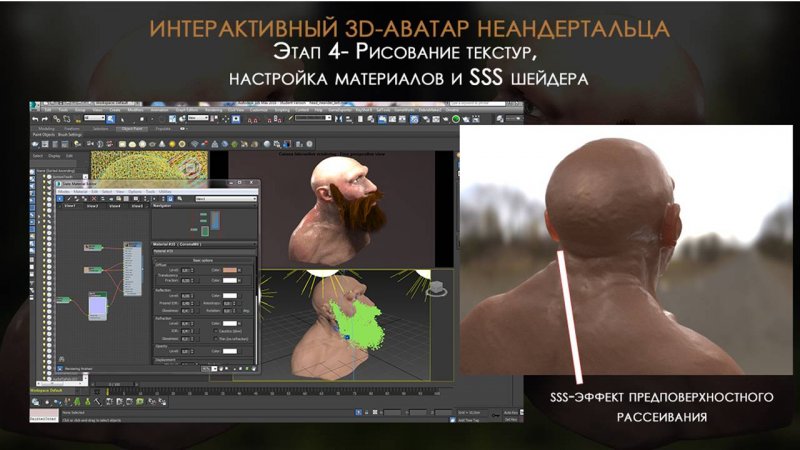Image resolution: width=800 pixels, height=450 pixels.
Task: Click the Auto Key button
Action: click(511, 413)
